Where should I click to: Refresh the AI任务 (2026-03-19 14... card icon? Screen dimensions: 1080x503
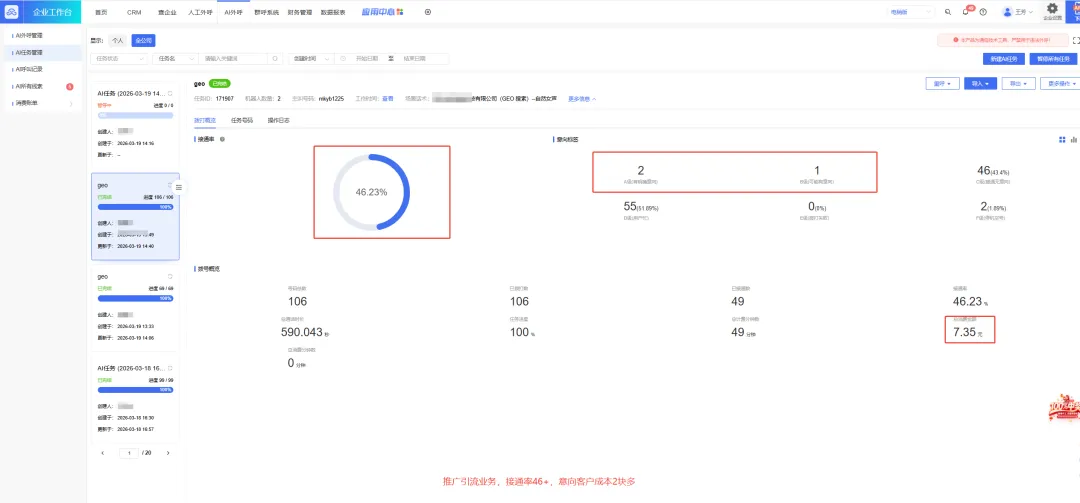click(170, 93)
